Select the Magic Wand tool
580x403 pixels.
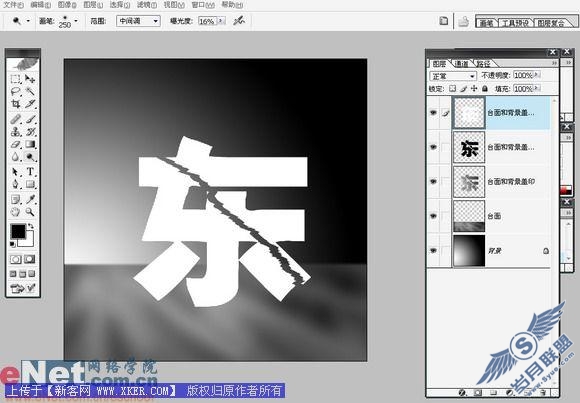click(30, 91)
